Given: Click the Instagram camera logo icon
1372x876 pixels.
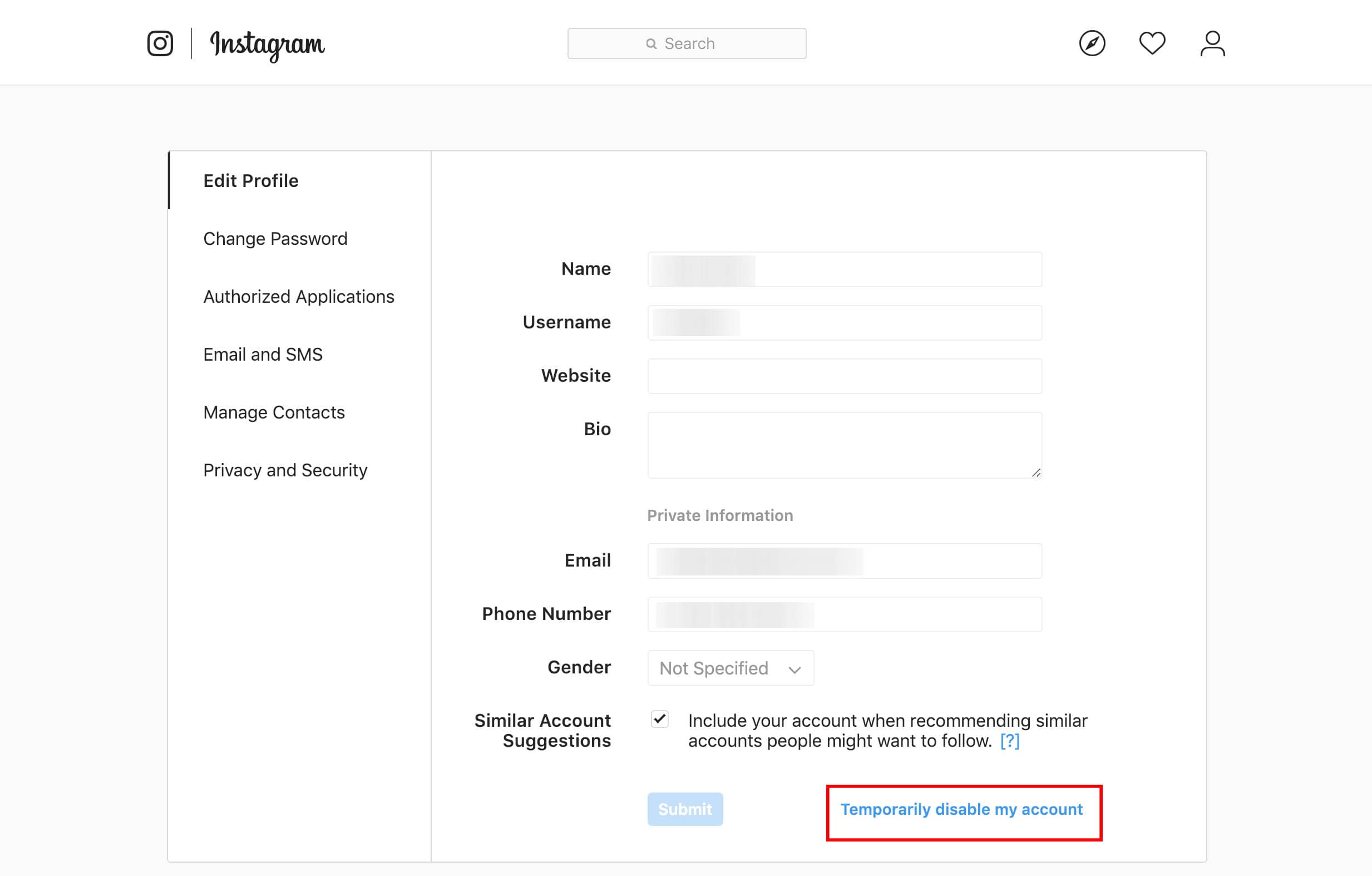Looking at the screenshot, I should pos(160,43).
